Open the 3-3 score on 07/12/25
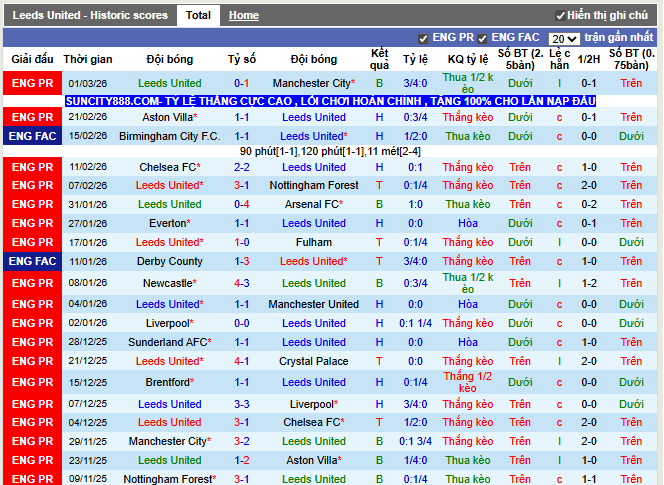 [x=242, y=405]
